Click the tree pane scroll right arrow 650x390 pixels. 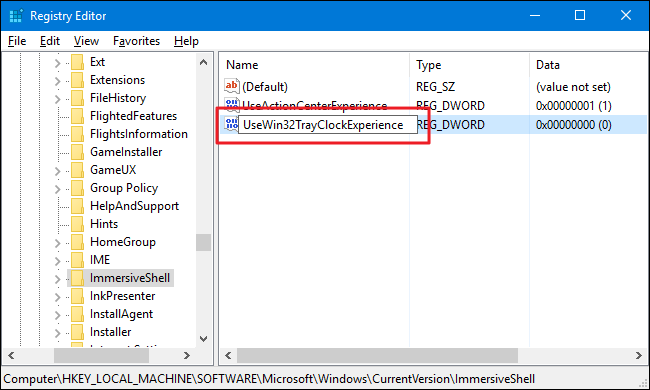click(187, 356)
